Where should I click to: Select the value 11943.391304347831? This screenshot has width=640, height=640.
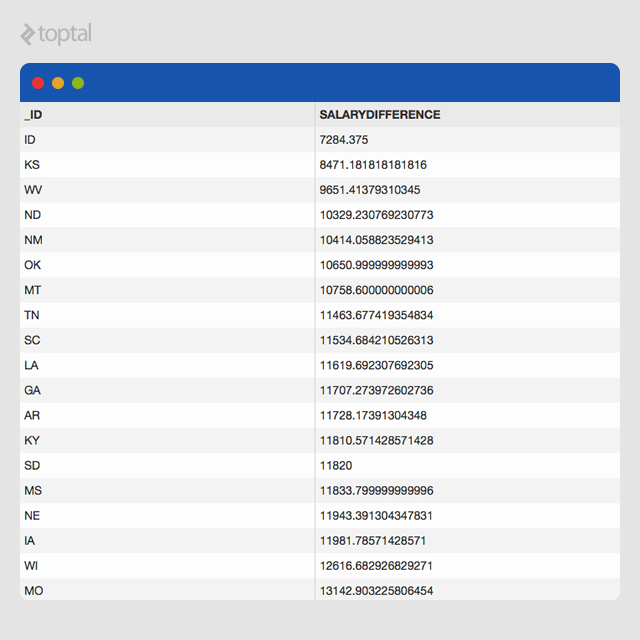pos(376,516)
